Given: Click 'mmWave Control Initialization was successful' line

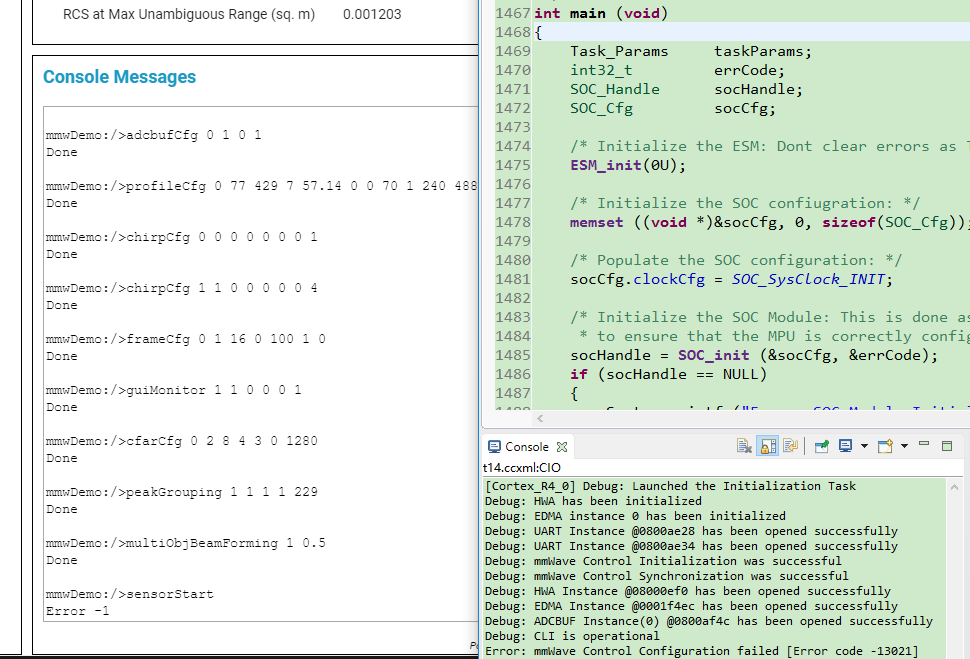Looking at the screenshot, I should [x=663, y=561].
